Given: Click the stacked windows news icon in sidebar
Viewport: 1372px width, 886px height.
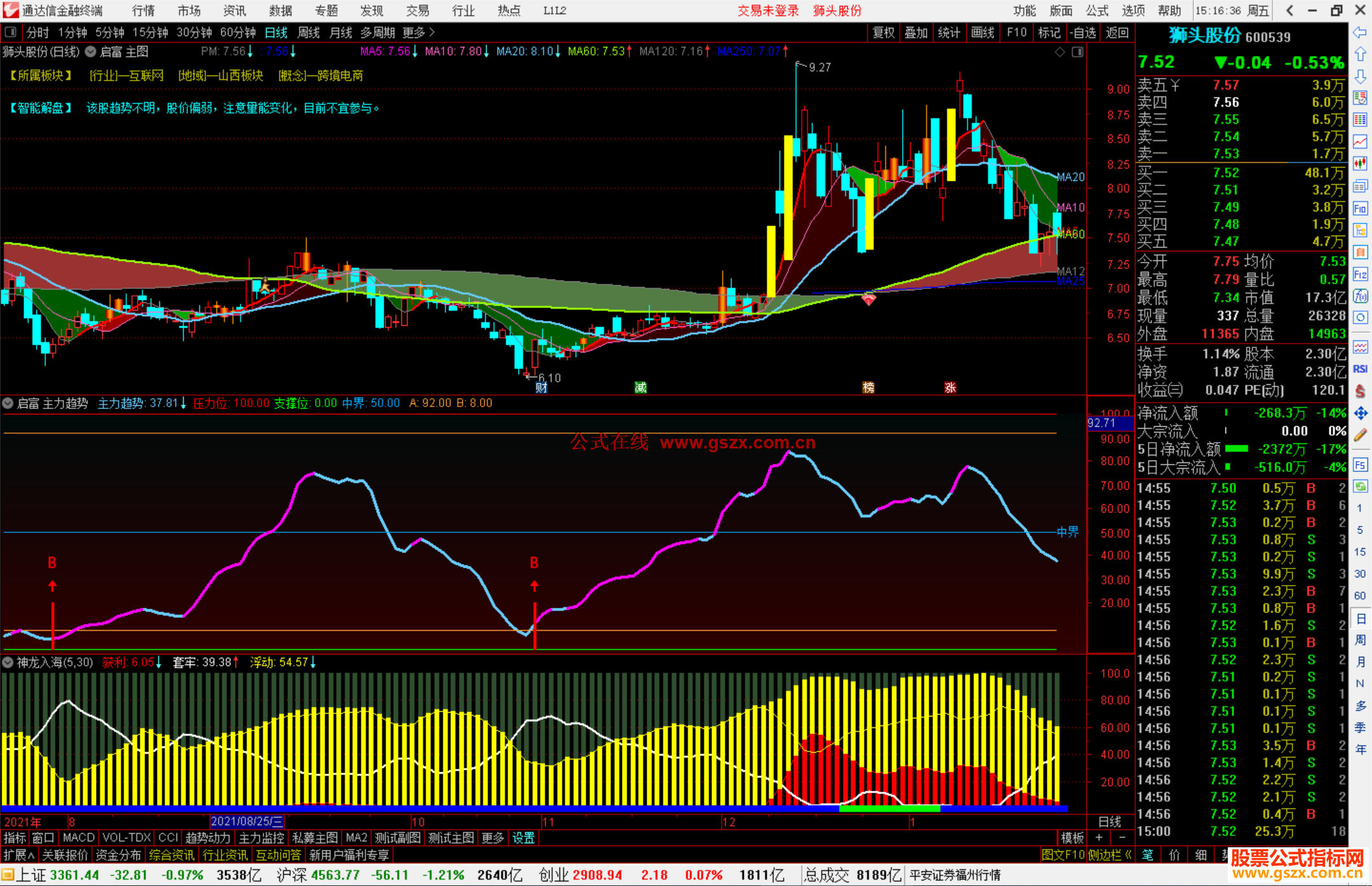Looking at the screenshot, I should (x=1360, y=186).
